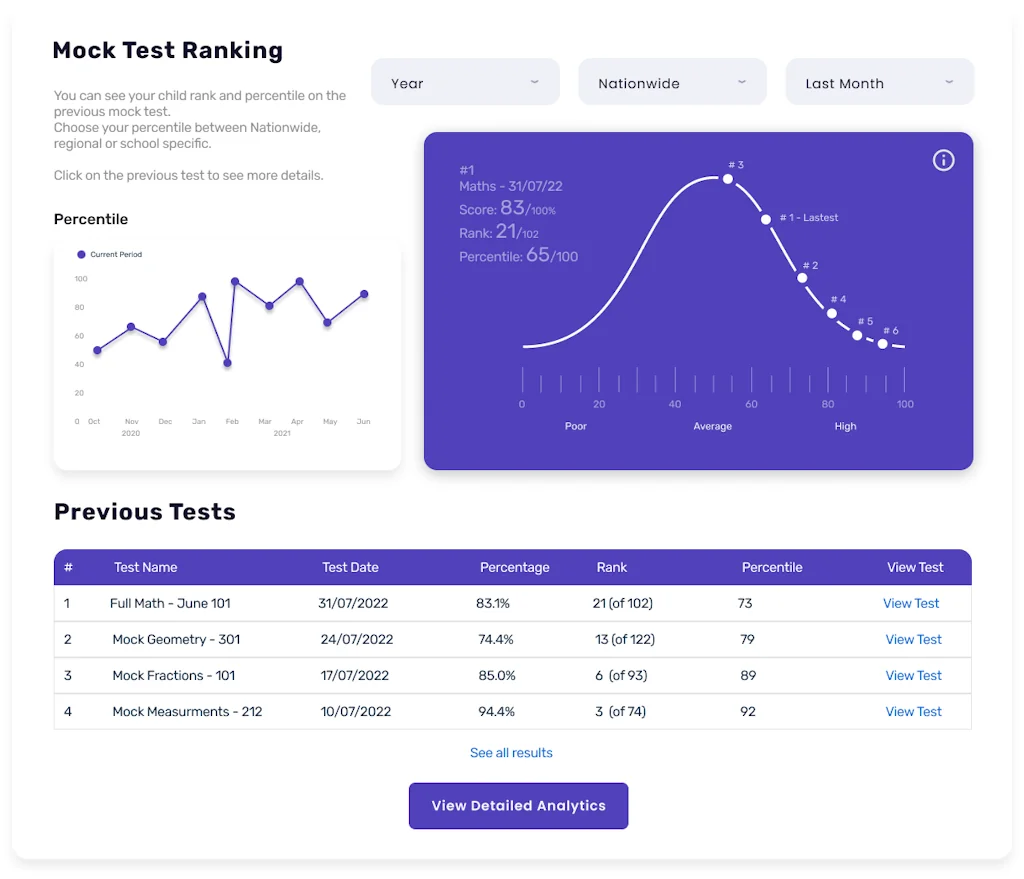The height and width of the screenshot is (879, 1024).
Task: Select the Test Date header in Previous Tests
Action: [x=350, y=567]
